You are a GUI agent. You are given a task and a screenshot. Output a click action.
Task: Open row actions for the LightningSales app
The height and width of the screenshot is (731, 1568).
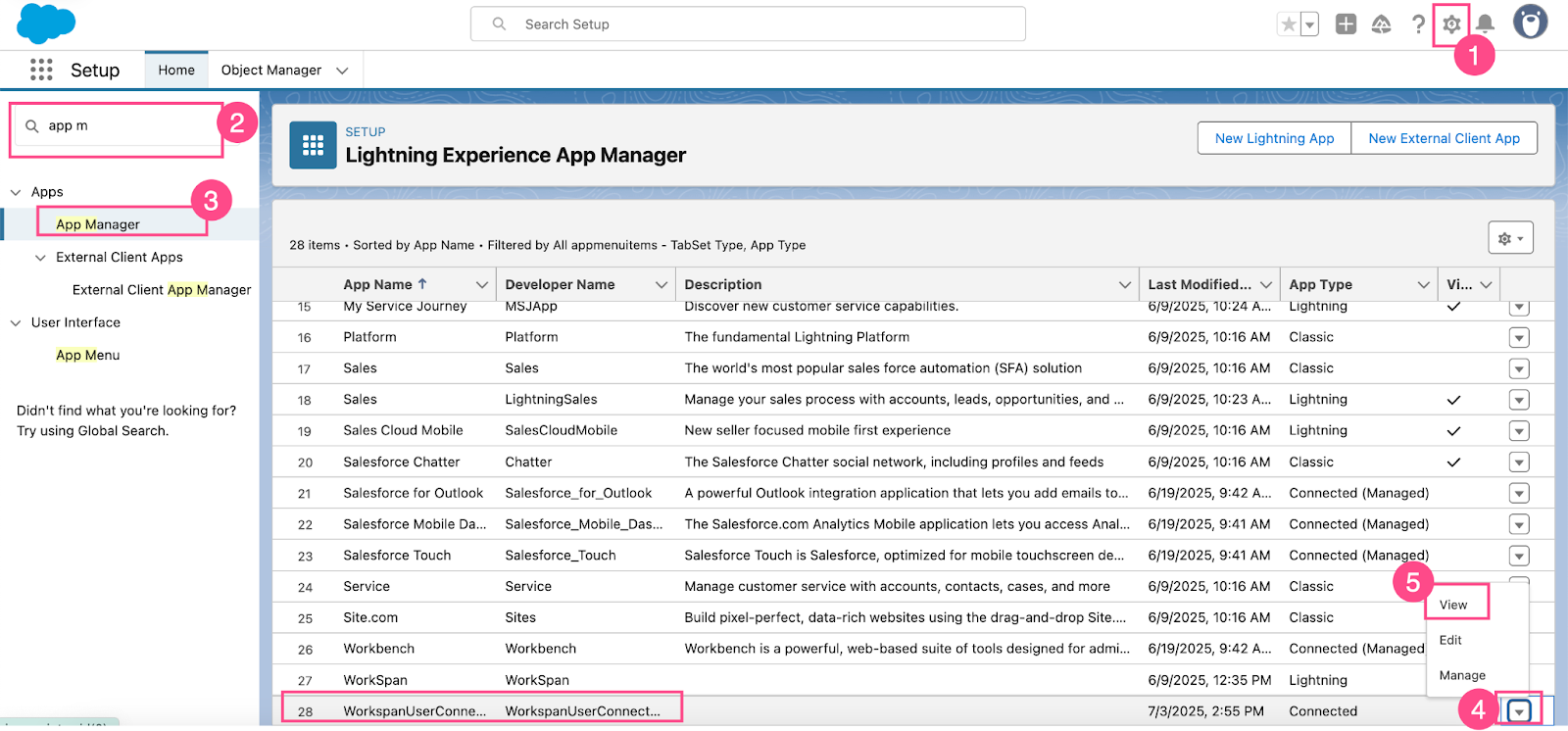pyautogui.click(x=1519, y=400)
